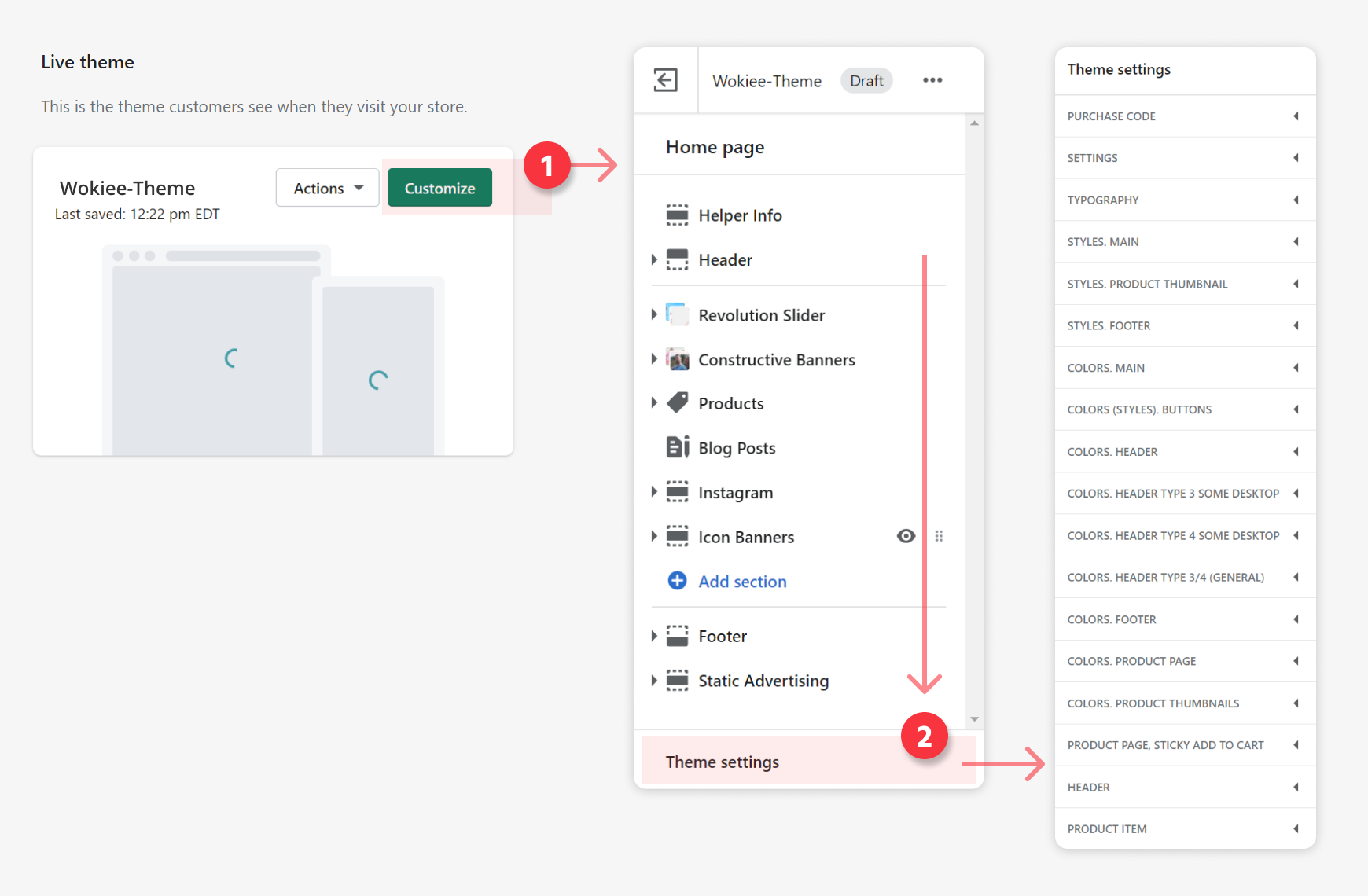1368x896 pixels.
Task: Open Colors. Main settings group
Action: point(1184,368)
